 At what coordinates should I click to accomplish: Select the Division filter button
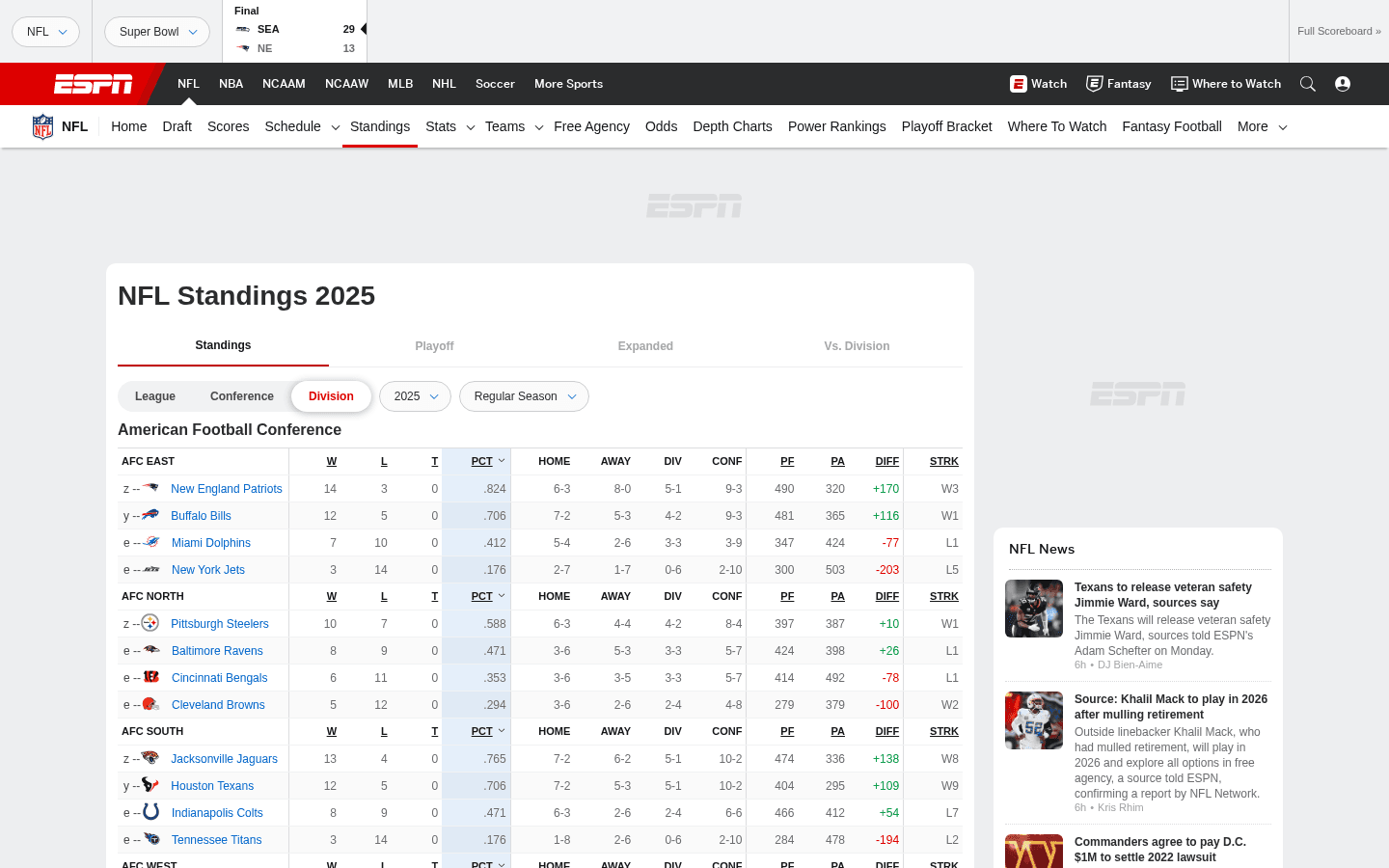coord(331,395)
